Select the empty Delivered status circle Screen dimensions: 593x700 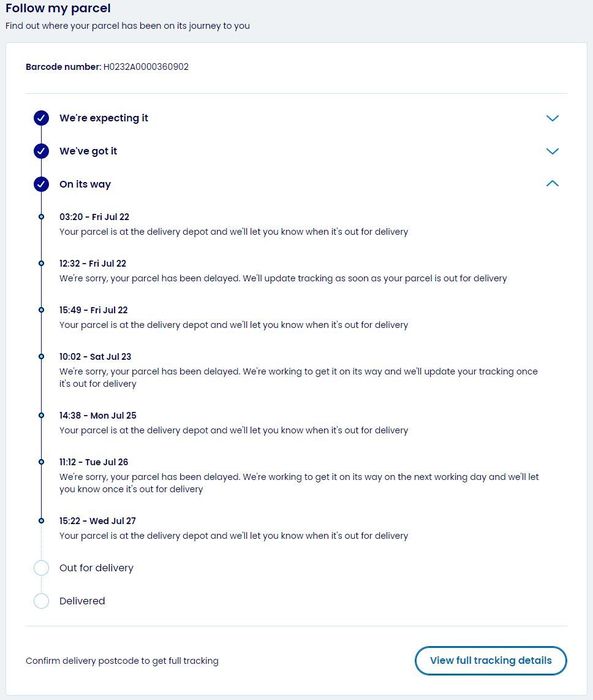point(41,601)
